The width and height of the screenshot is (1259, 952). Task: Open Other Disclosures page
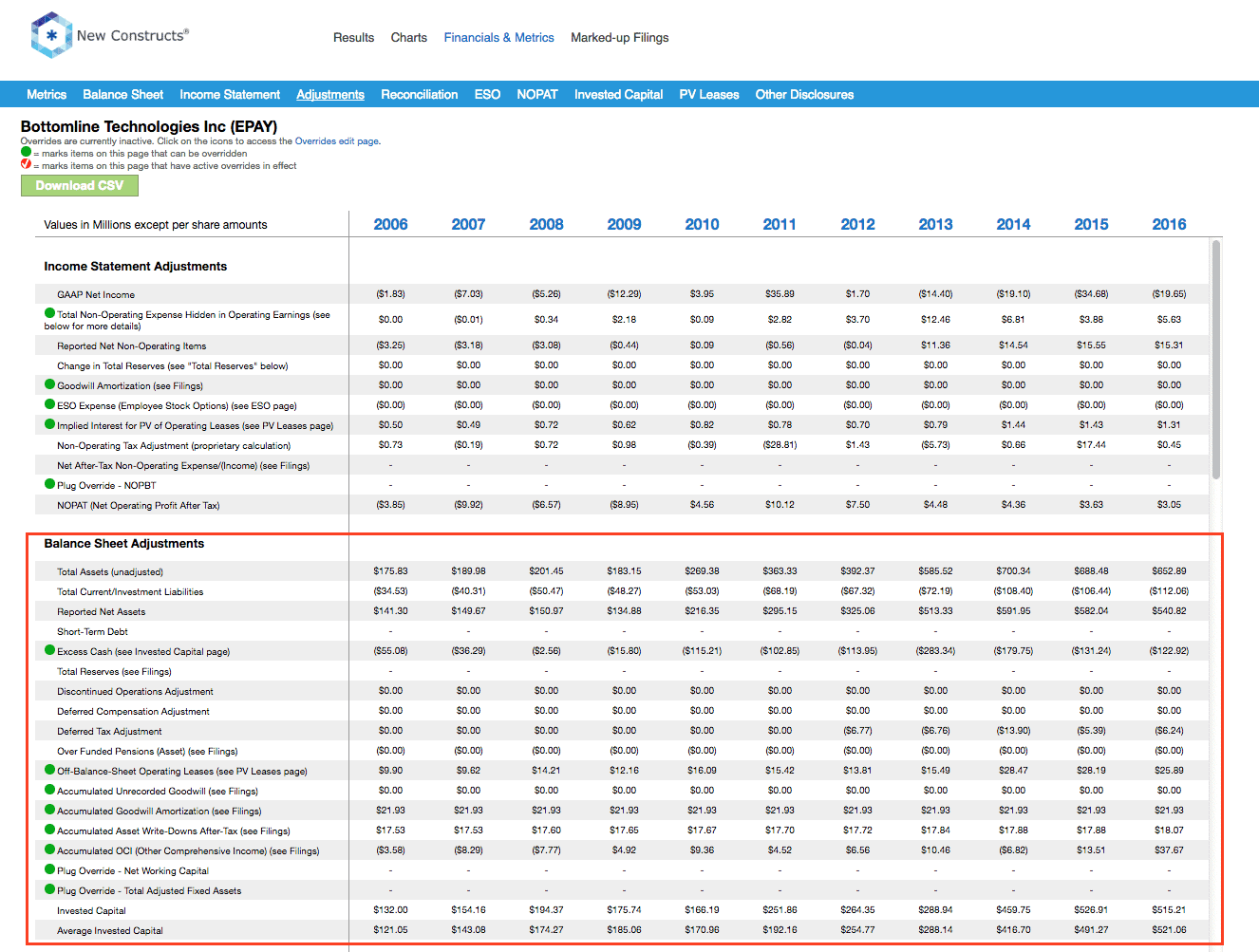(804, 95)
